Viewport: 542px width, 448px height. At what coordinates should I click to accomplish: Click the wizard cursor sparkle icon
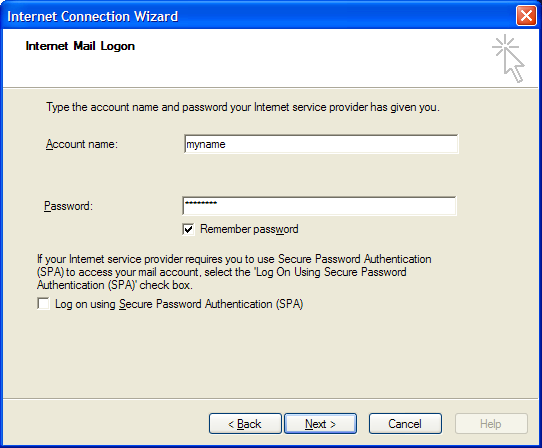[x=508, y=58]
